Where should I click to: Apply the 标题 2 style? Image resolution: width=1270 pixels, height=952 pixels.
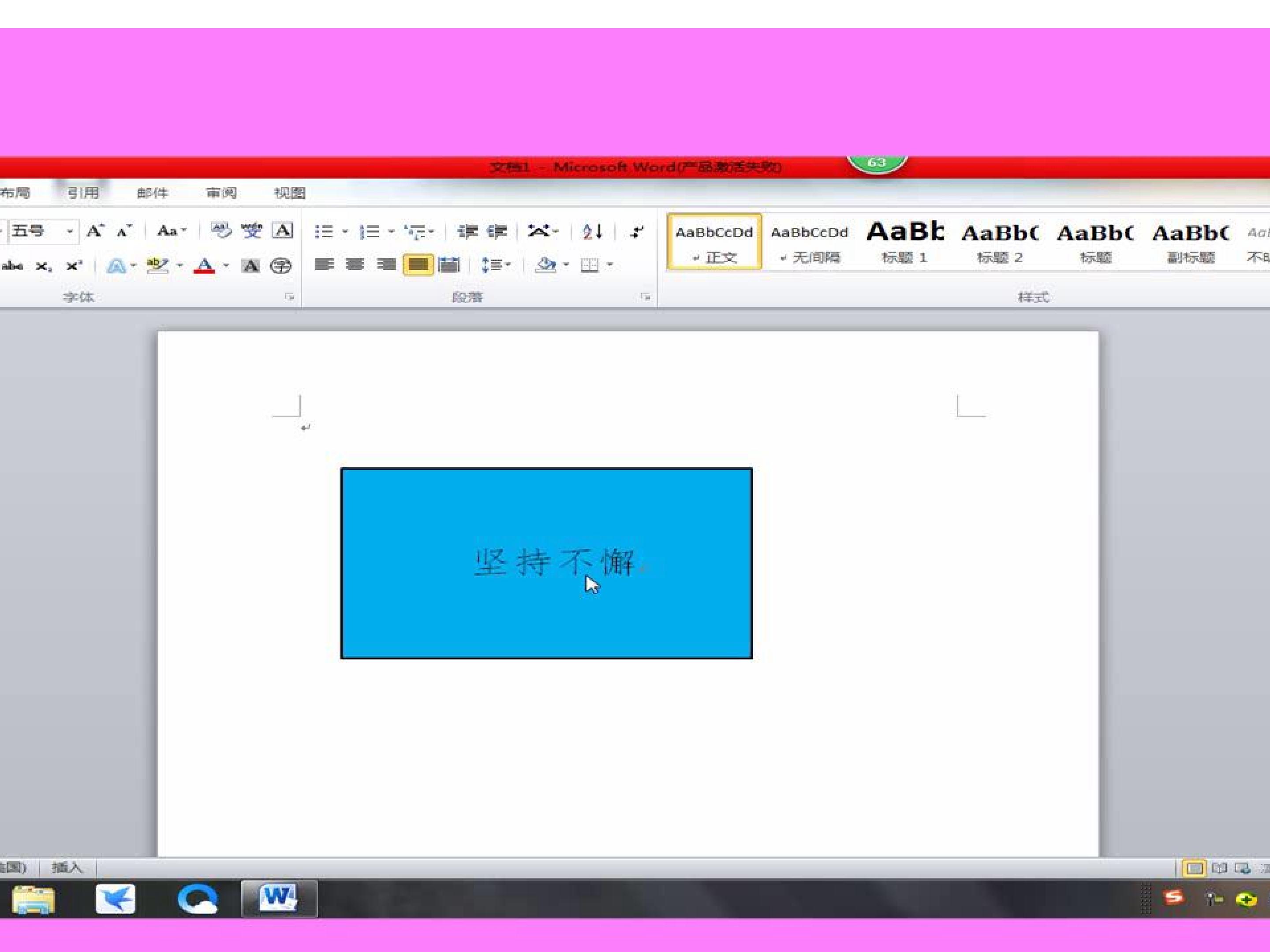click(1000, 242)
